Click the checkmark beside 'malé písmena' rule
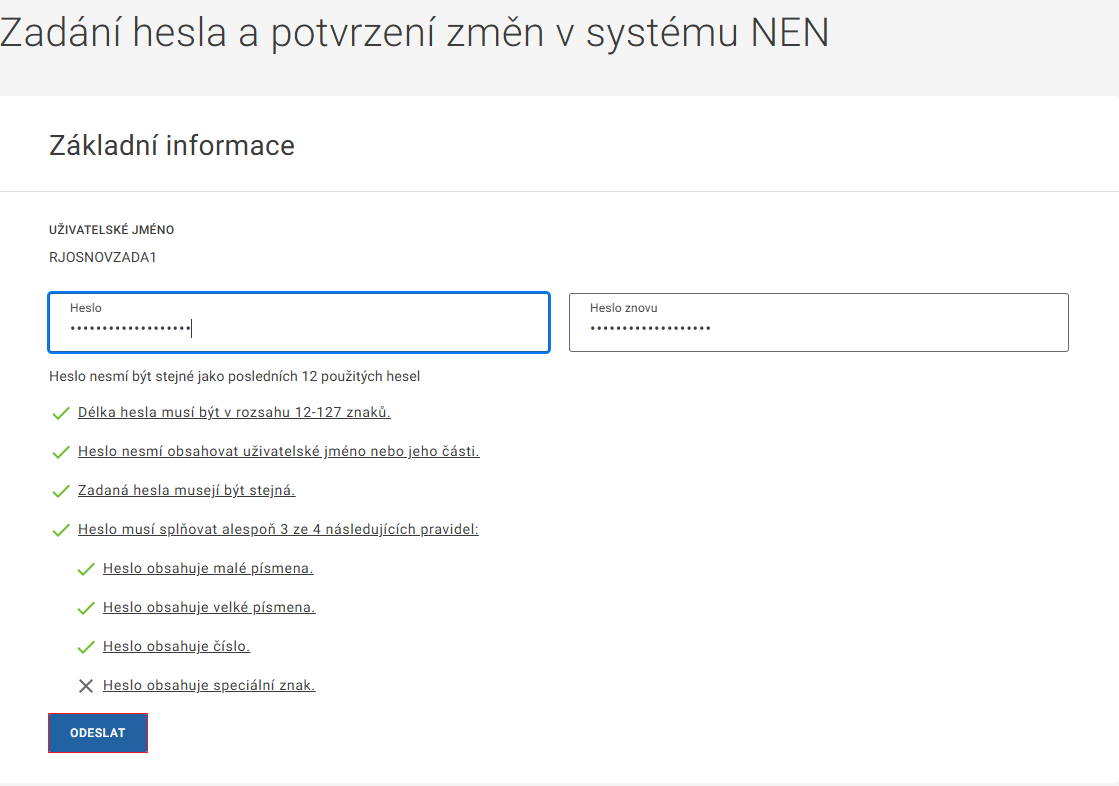Image resolution: width=1119 pixels, height=786 pixels. pos(85,569)
